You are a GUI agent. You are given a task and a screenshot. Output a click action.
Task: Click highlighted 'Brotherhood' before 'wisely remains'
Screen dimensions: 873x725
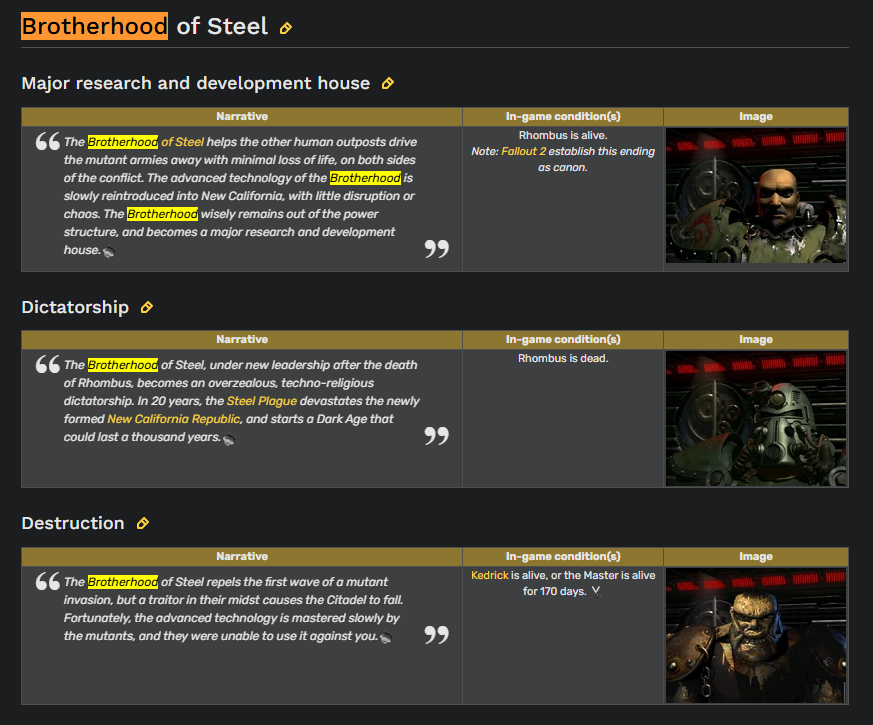click(163, 214)
